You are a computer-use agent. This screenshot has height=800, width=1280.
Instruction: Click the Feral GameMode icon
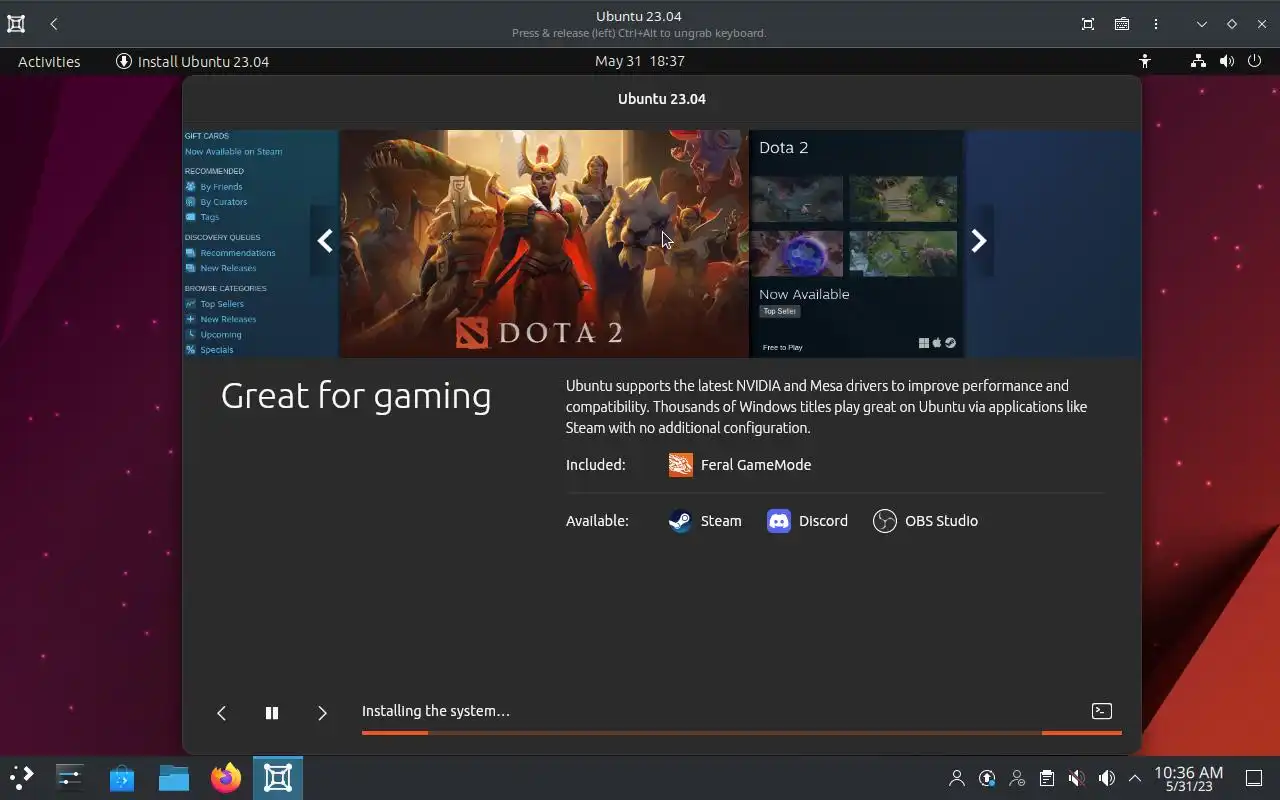681,465
